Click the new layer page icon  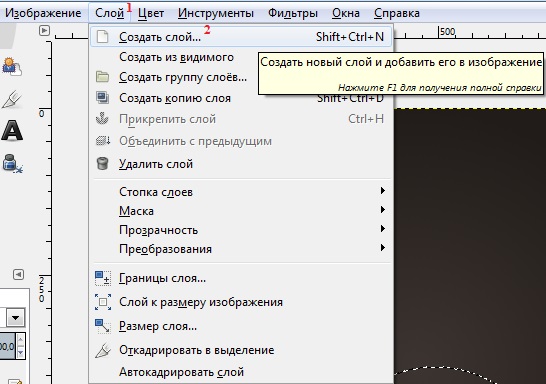(x=102, y=37)
